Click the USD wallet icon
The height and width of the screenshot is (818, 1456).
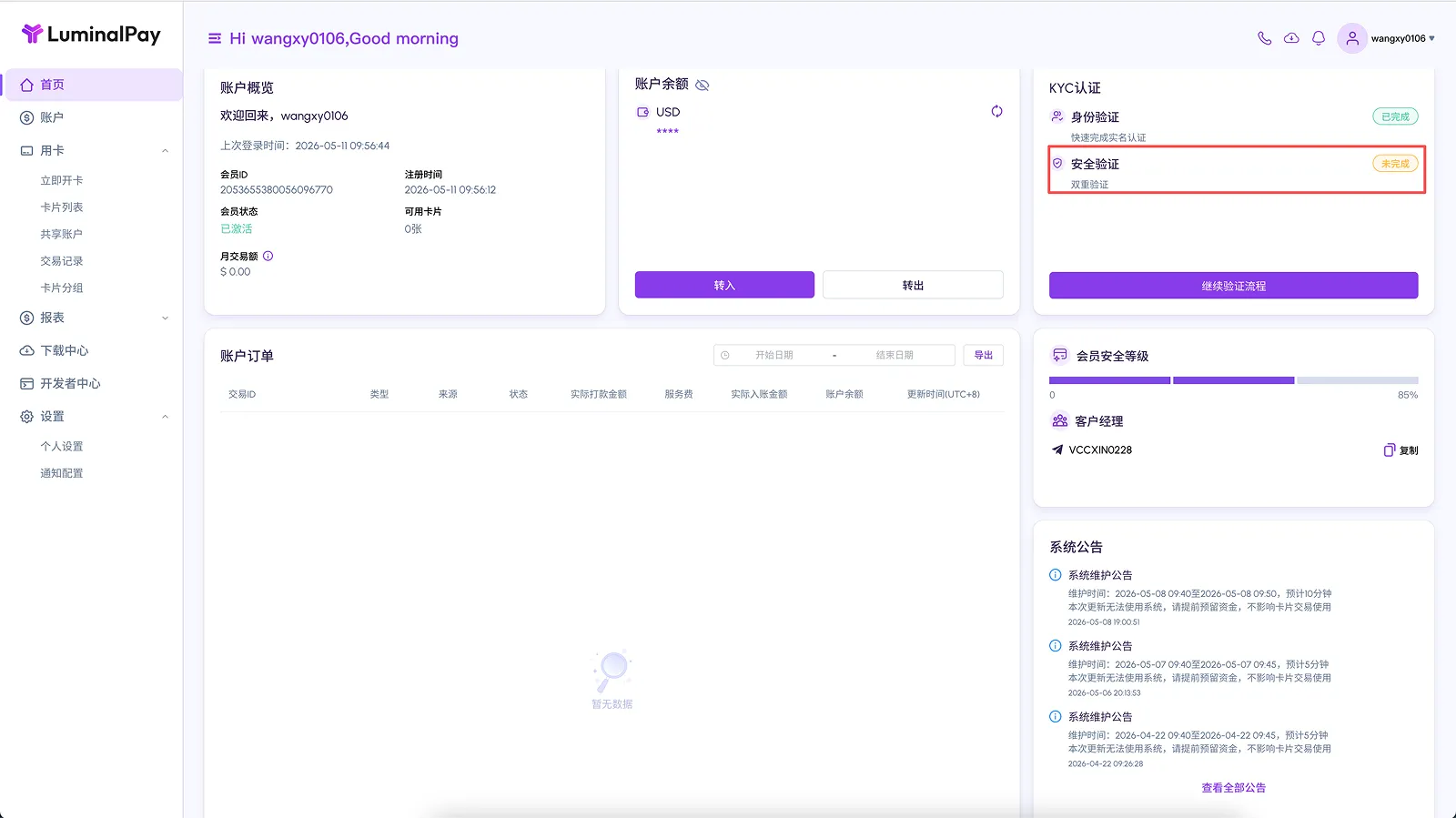coord(643,112)
